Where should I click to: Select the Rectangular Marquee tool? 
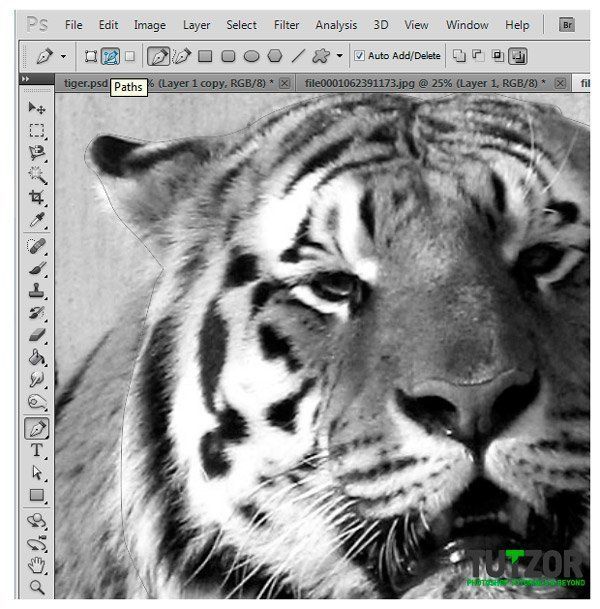pyautogui.click(x=37, y=130)
